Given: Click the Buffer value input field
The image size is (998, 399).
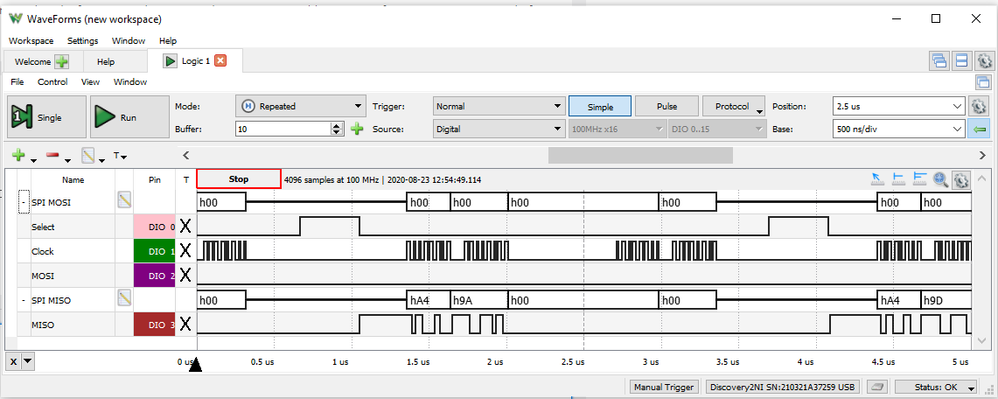Looking at the screenshot, I should [x=283, y=129].
